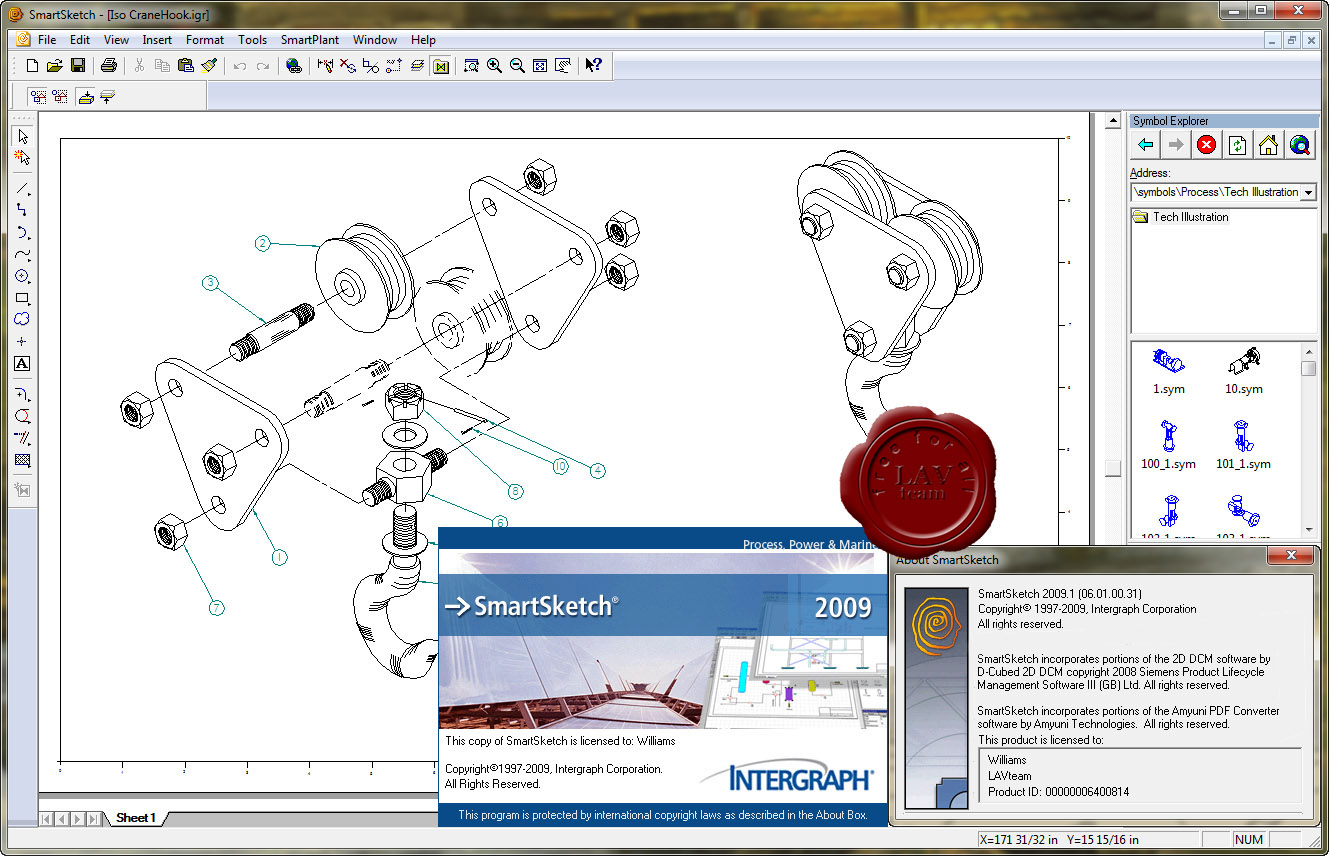The image size is (1329, 856).
Task: Click the drawing scrollbar up arrow
Action: point(1112,122)
